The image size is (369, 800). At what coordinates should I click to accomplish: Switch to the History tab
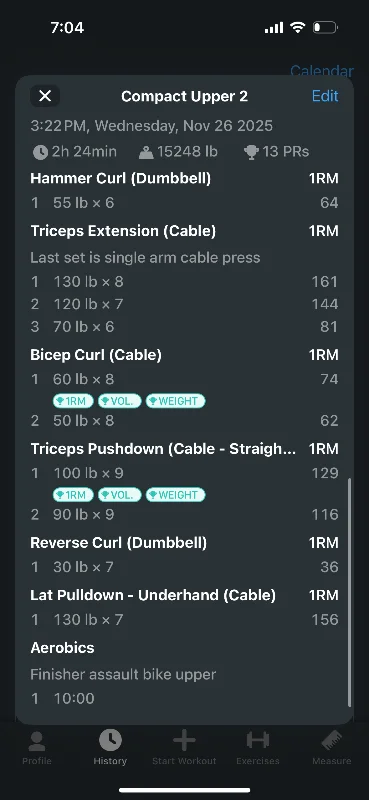pos(110,747)
